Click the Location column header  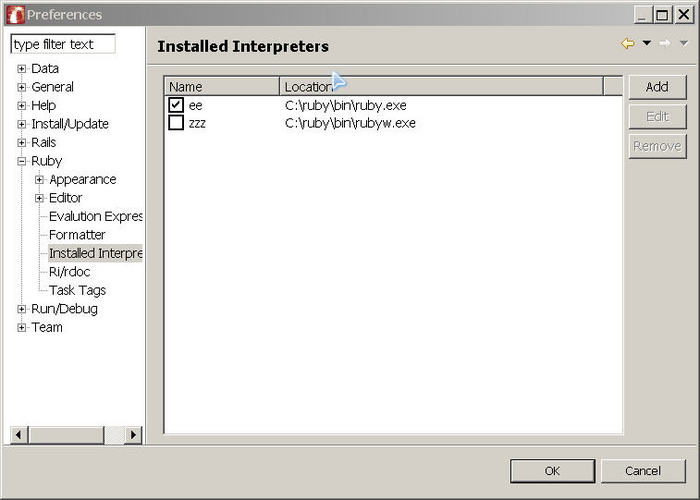pyautogui.click(x=441, y=87)
